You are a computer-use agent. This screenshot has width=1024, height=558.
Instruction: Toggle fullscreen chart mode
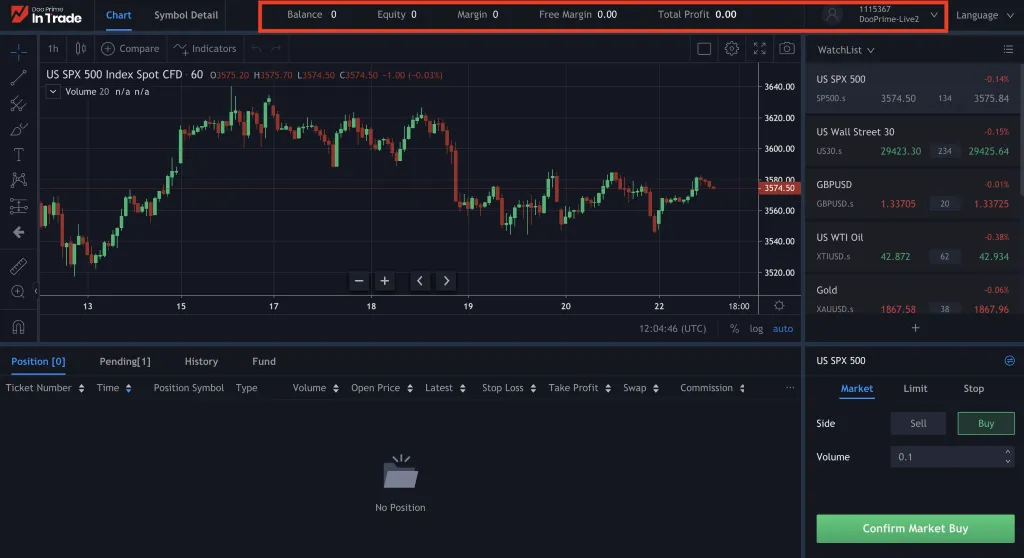click(x=760, y=48)
